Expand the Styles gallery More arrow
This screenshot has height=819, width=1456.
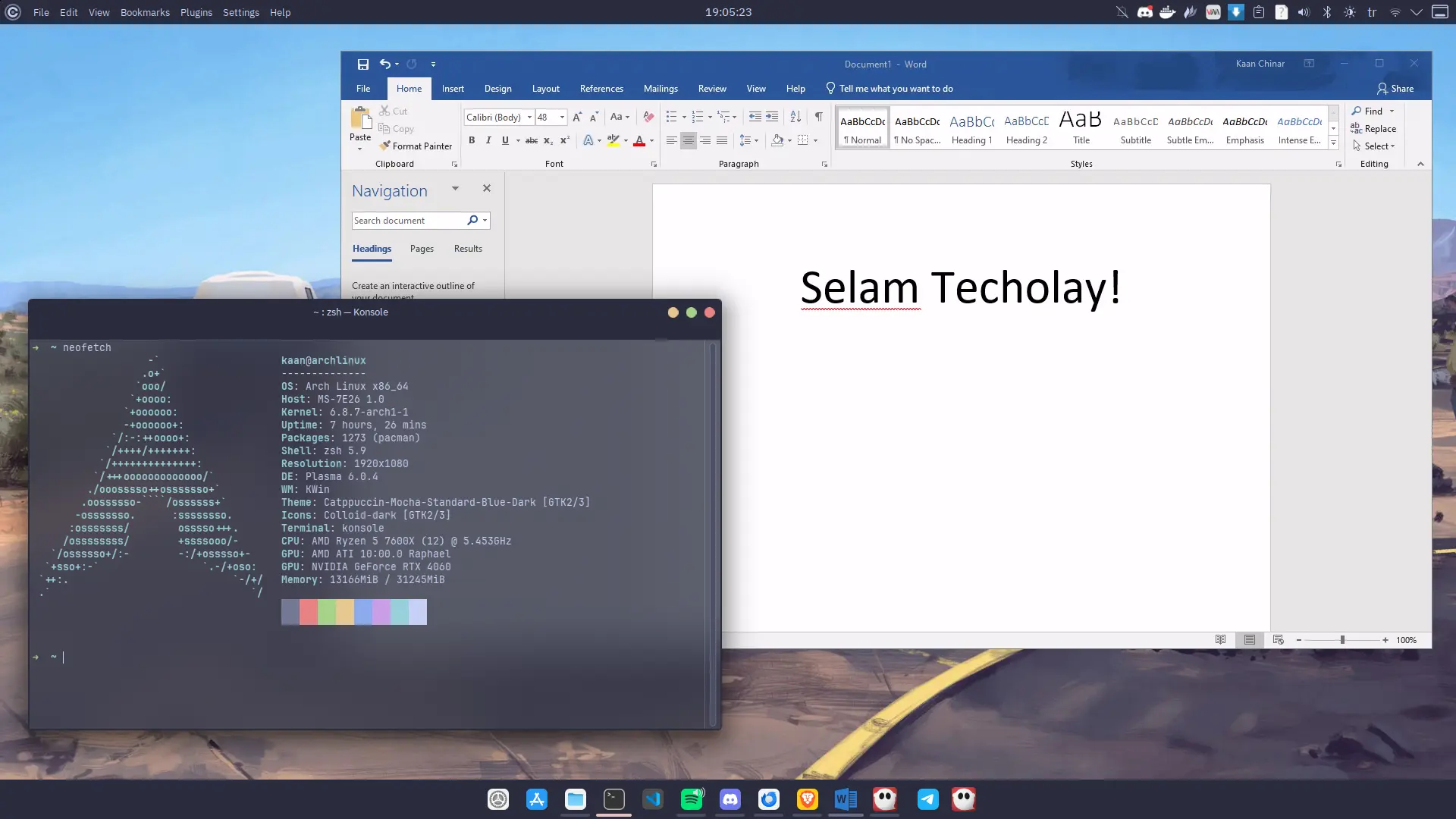[x=1333, y=143]
